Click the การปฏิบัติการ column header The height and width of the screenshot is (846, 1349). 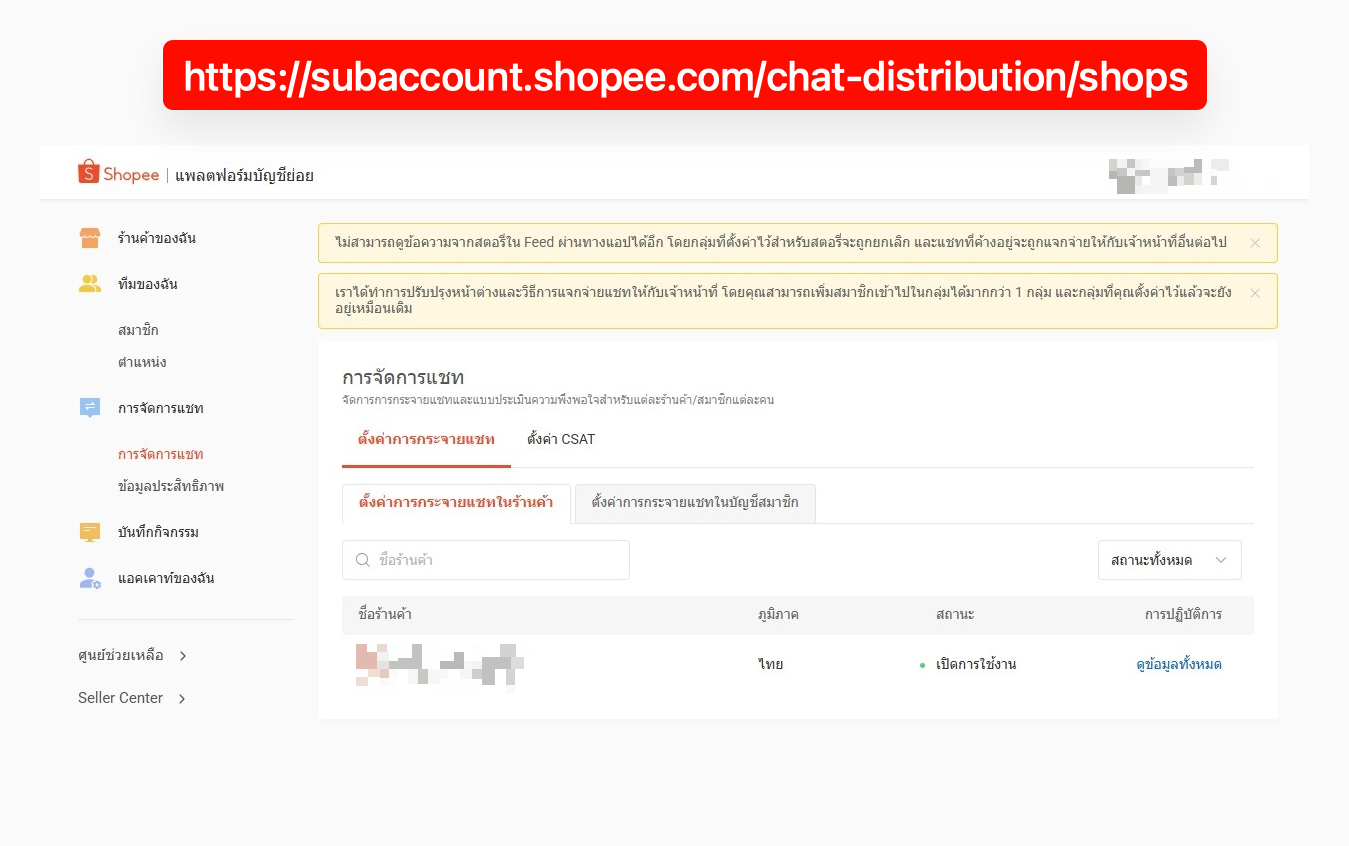(x=1183, y=614)
